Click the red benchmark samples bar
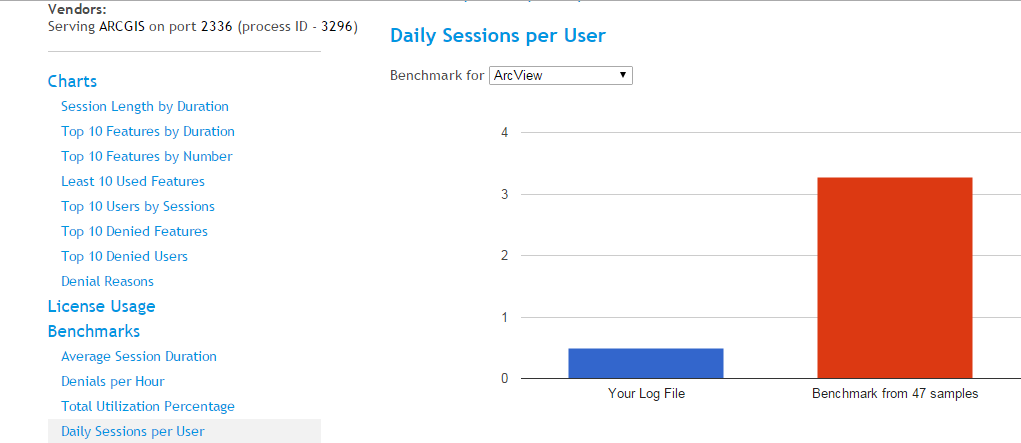The width and height of the screenshot is (1021, 443). [894, 277]
